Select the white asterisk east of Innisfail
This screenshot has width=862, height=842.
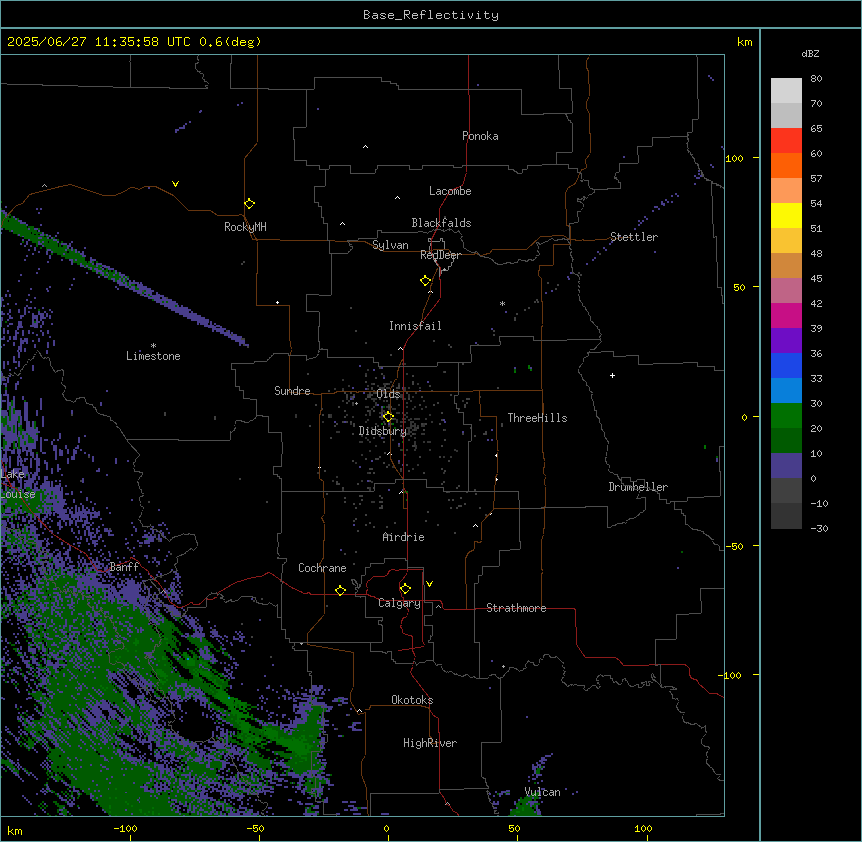point(502,303)
